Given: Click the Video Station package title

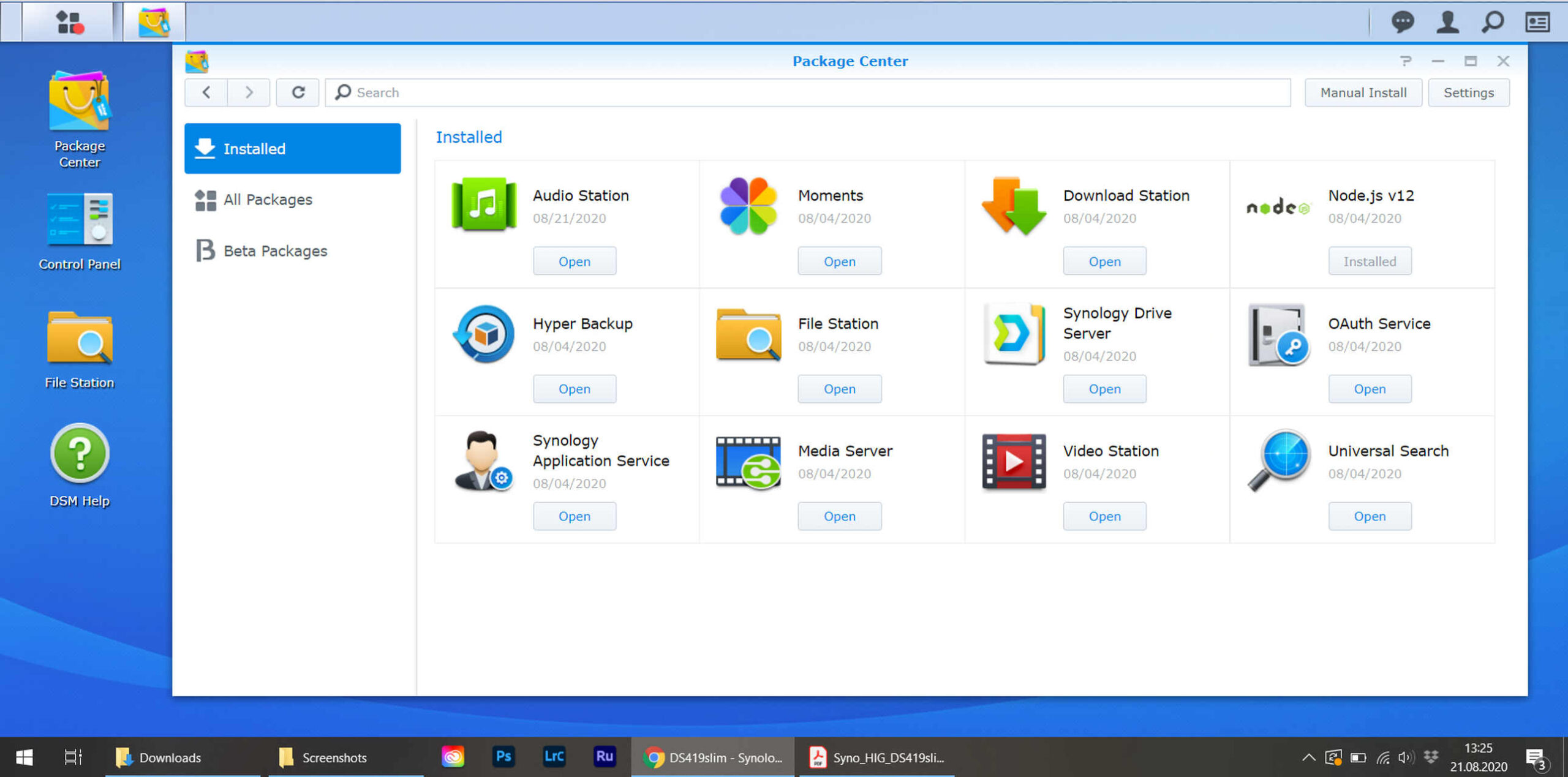Looking at the screenshot, I should pyautogui.click(x=1111, y=451).
